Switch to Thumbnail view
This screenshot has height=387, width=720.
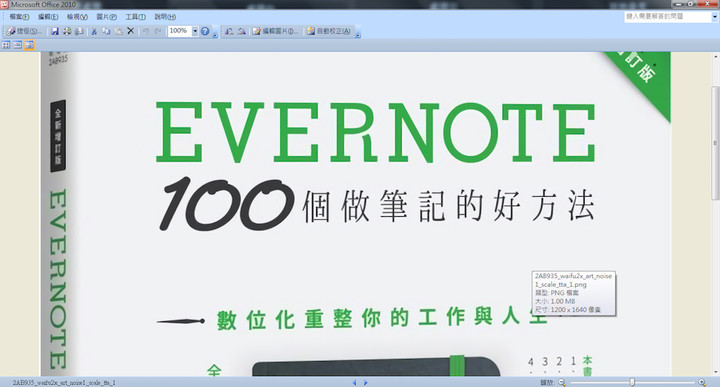[x=6, y=45]
